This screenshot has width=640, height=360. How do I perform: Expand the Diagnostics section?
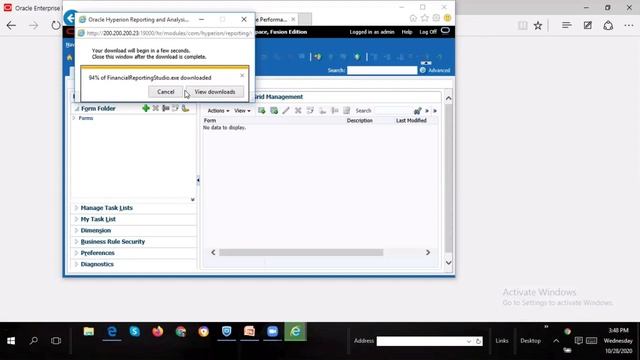pos(76,264)
